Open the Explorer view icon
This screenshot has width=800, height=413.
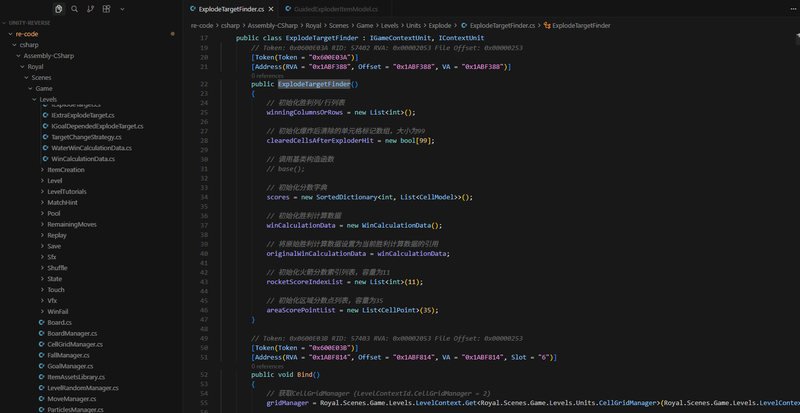pyautogui.click(x=59, y=9)
